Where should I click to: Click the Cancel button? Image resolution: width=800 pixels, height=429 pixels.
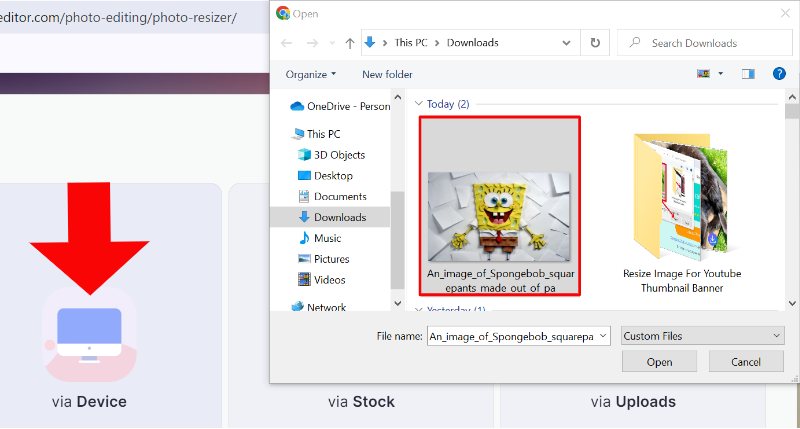[x=746, y=362]
